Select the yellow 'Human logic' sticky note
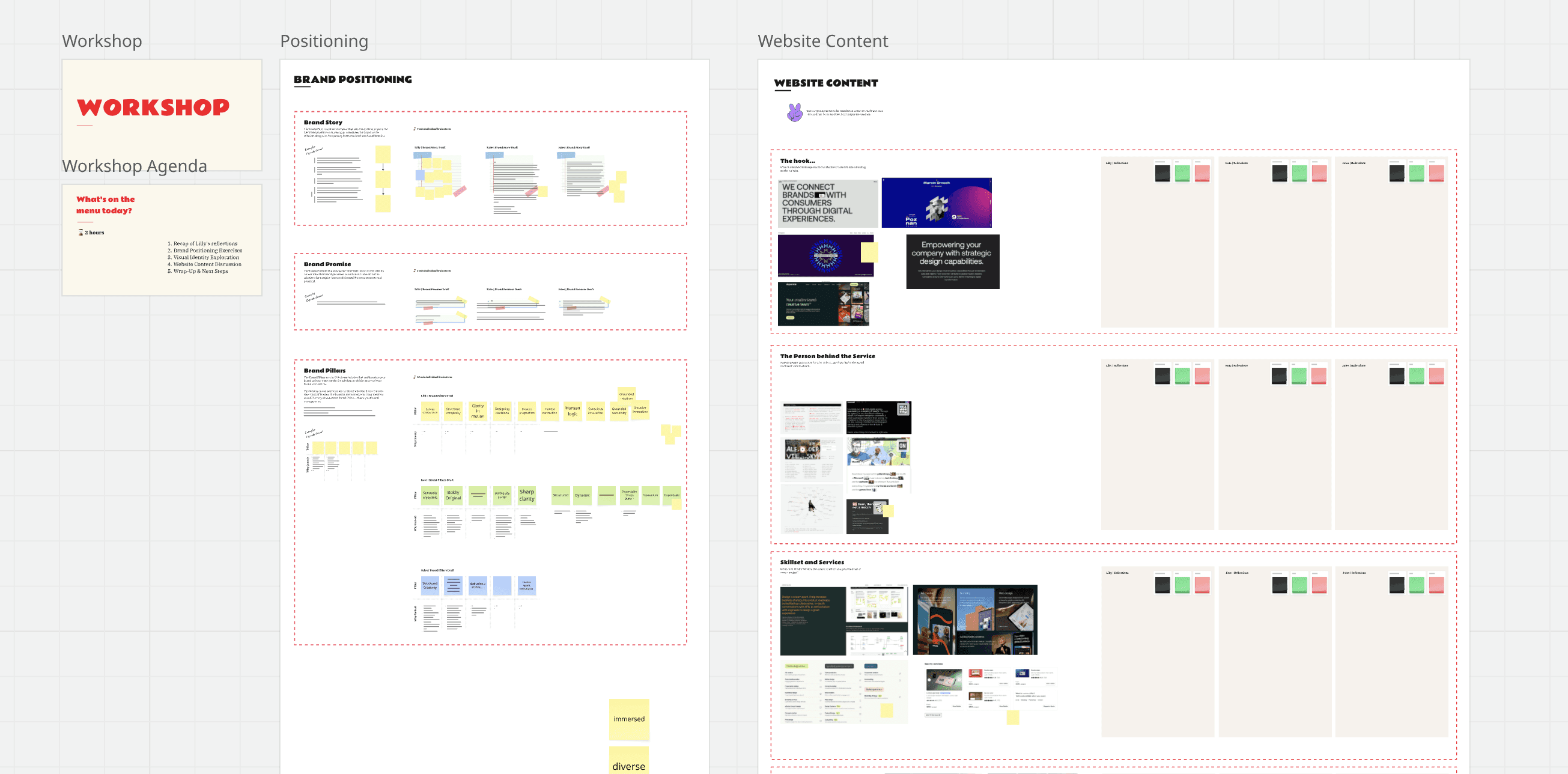The width and height of the screenshot is (1568, 774). pyautogui.click(x=572, y=410)
